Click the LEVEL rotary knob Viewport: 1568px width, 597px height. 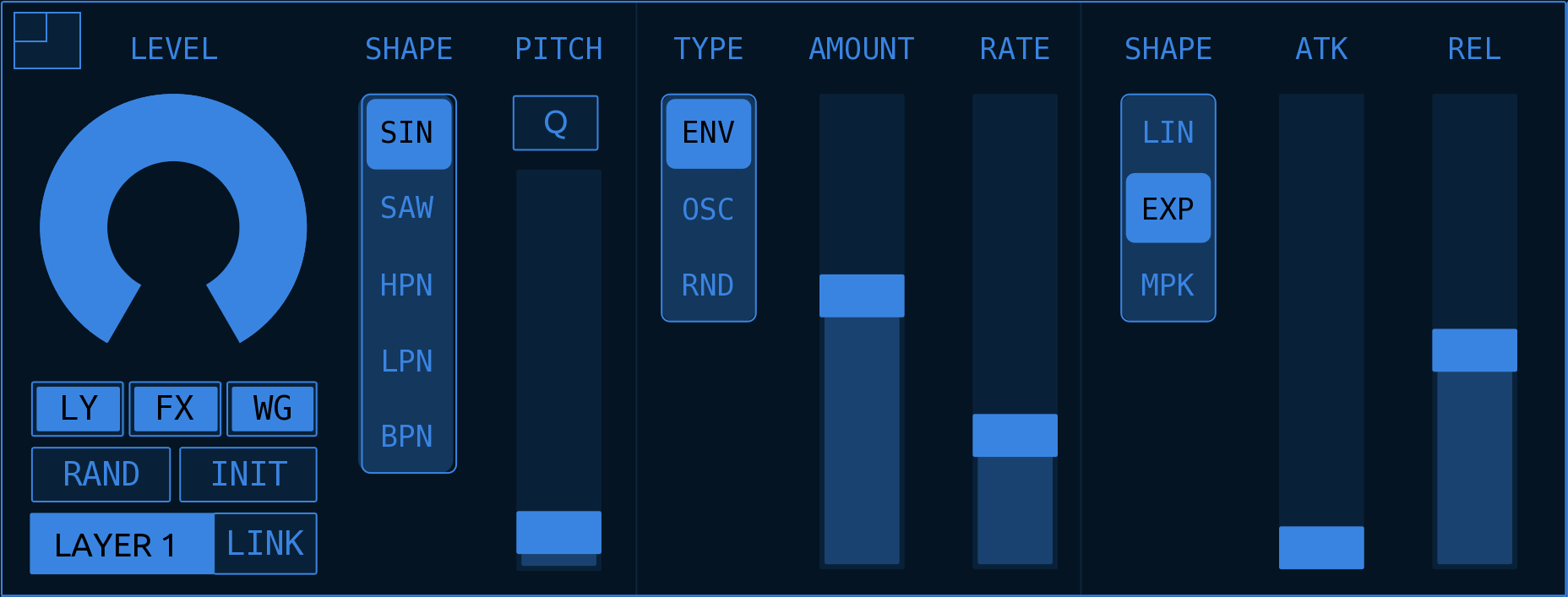coord(173,219)
